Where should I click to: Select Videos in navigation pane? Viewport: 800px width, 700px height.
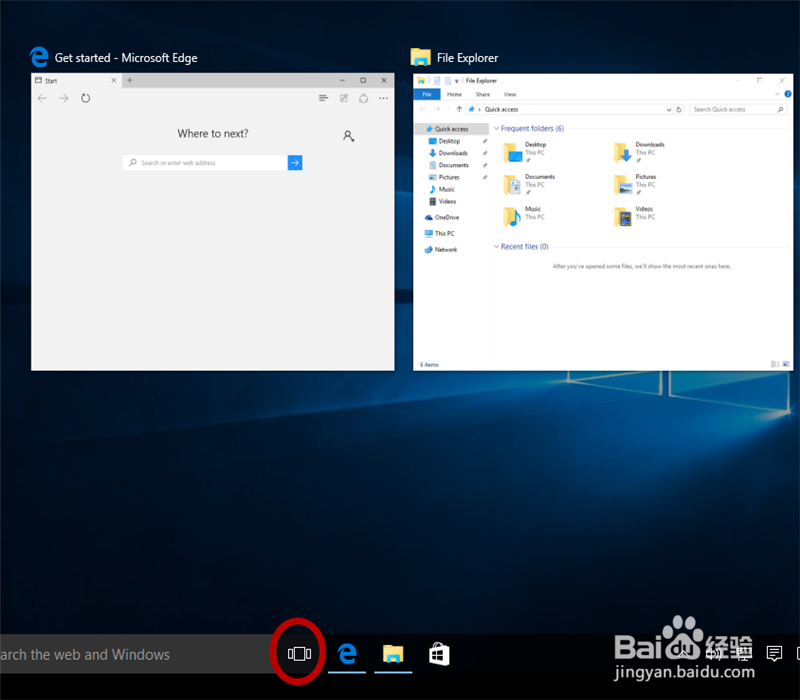pyautogui.click(x=447, y=202)
